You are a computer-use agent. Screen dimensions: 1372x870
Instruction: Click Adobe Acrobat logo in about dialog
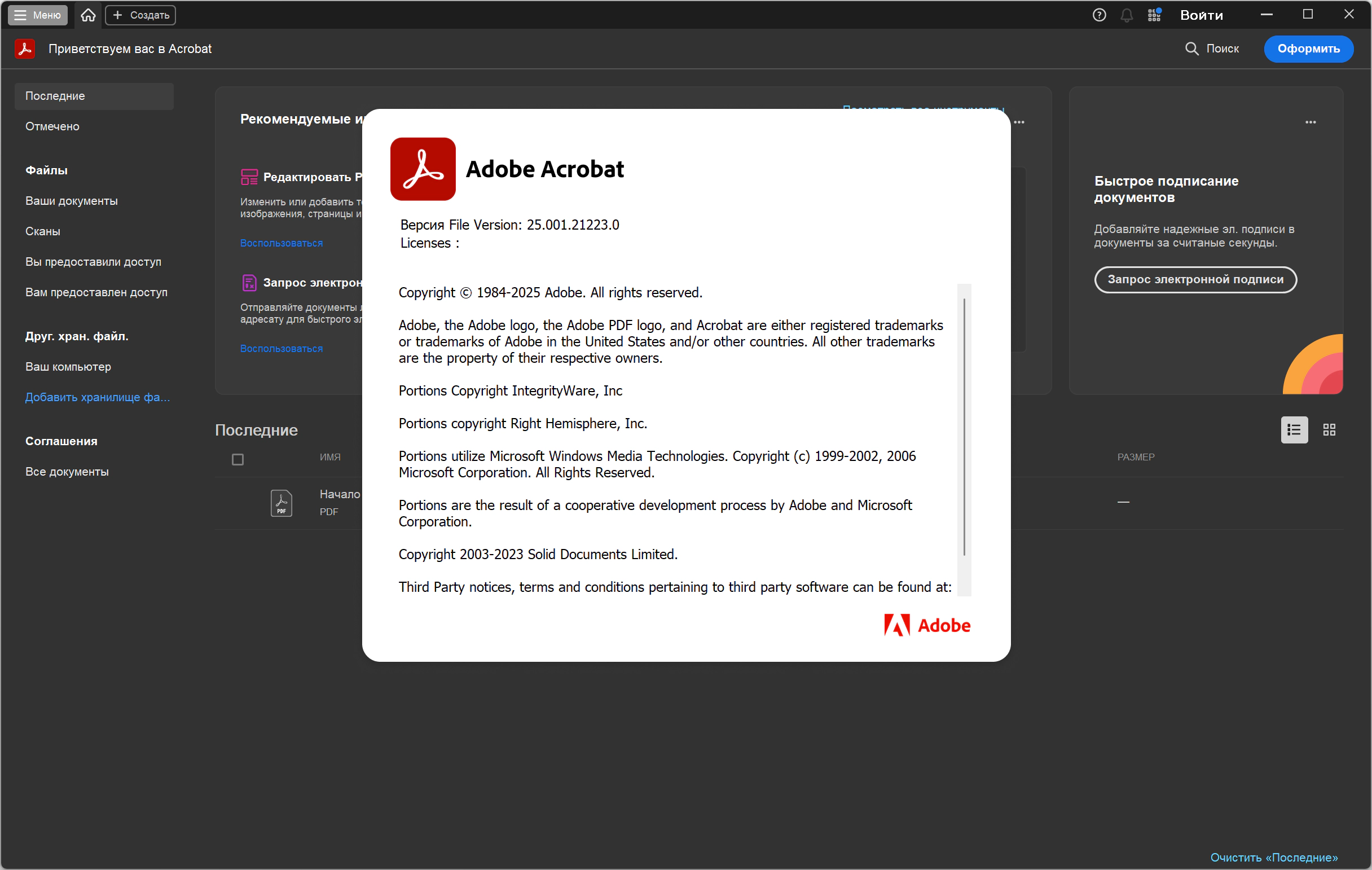coord(422,169)
